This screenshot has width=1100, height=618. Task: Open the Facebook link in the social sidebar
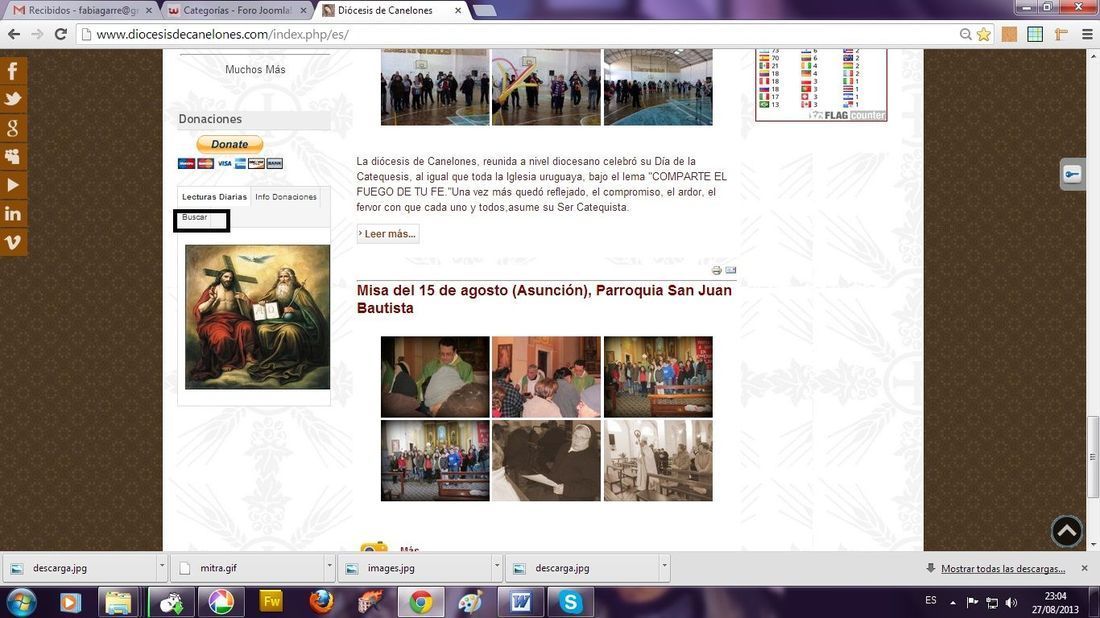point(13,71)
